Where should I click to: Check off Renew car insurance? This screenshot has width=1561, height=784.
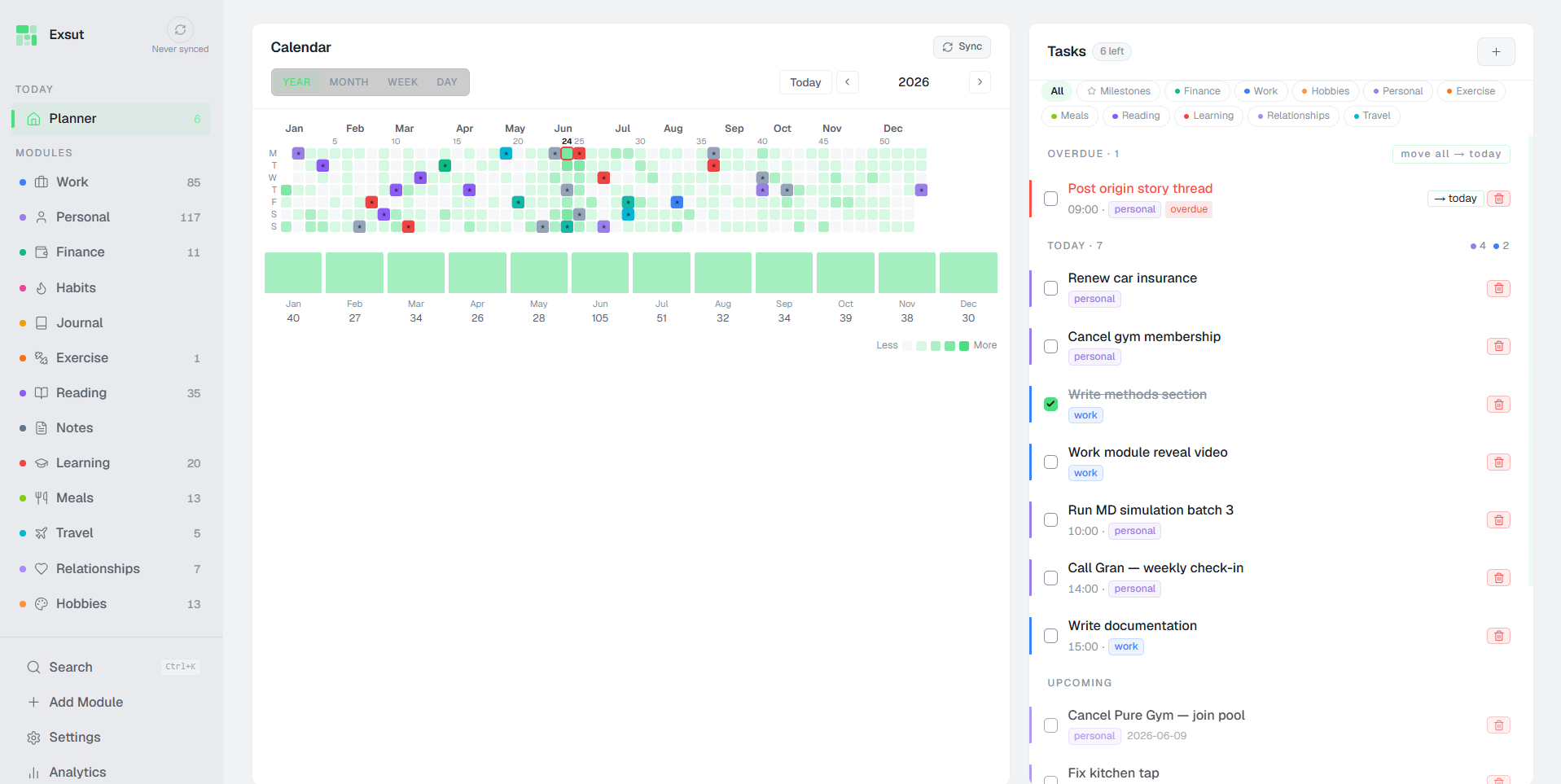coord(1051,288)
